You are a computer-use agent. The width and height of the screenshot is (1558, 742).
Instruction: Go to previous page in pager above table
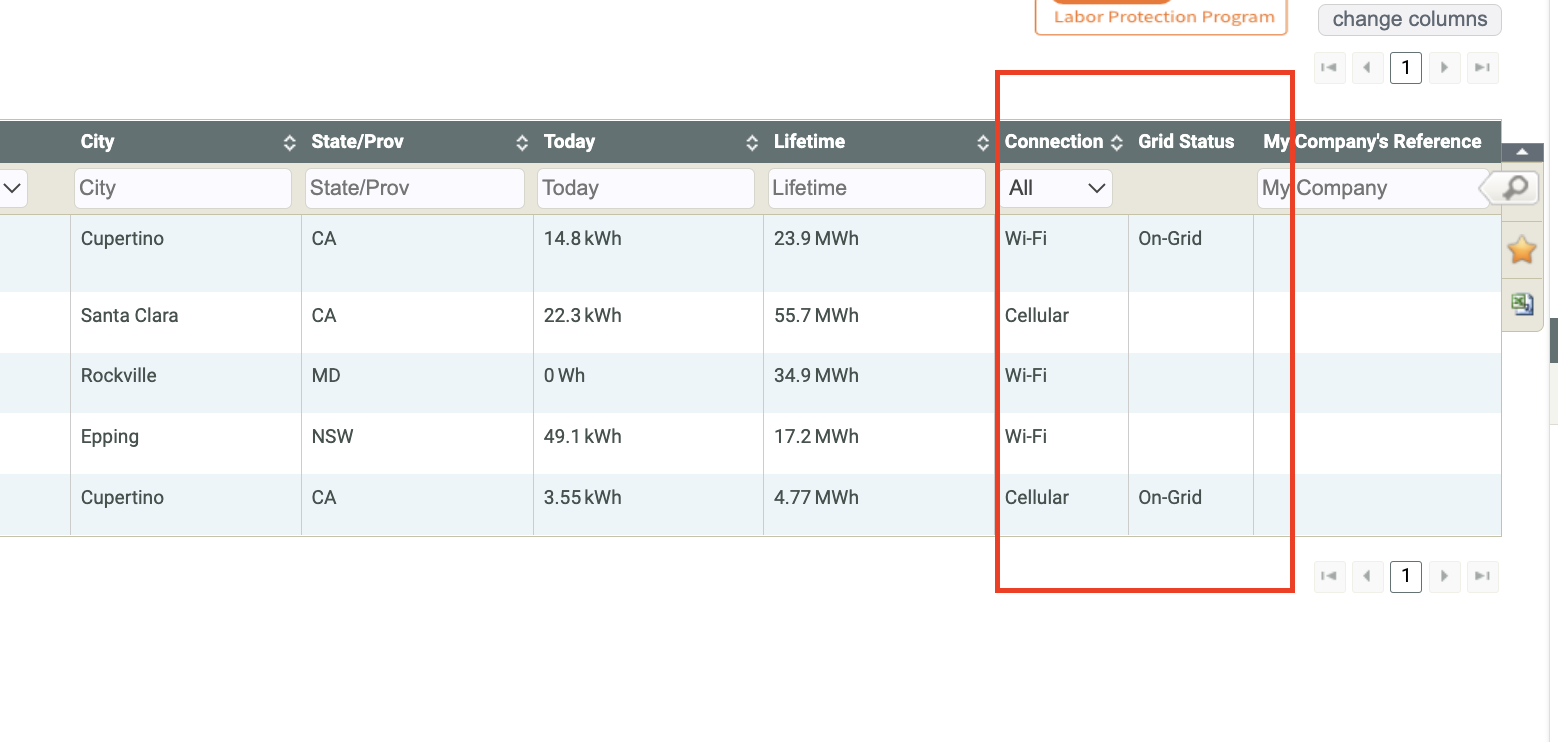click(x=1367, y=67)
